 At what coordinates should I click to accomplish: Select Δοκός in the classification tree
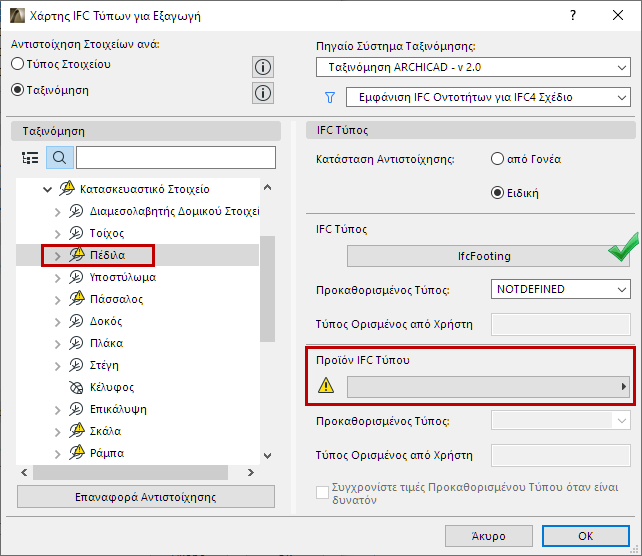pos(106,321)
